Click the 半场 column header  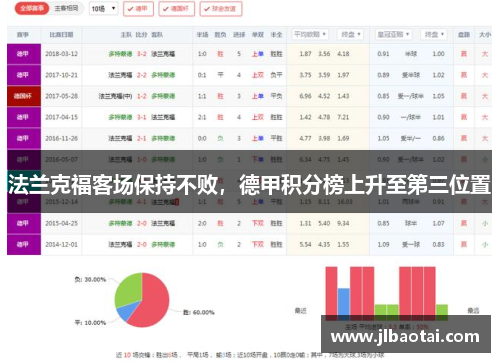coord(202,35)
